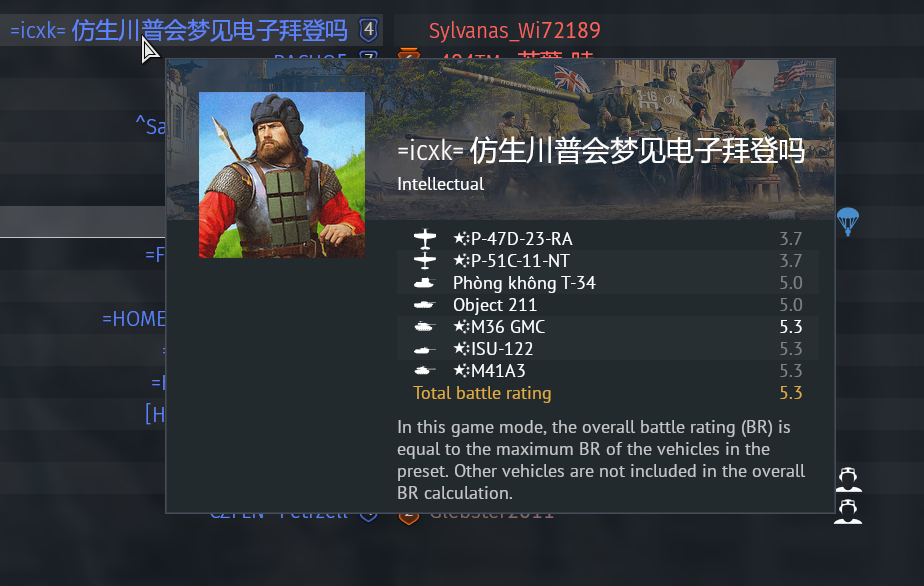The width and height of the screenshot is (924, 586).
Task: Click the light tank icon beside M41A3
Action: coord(425,371)
